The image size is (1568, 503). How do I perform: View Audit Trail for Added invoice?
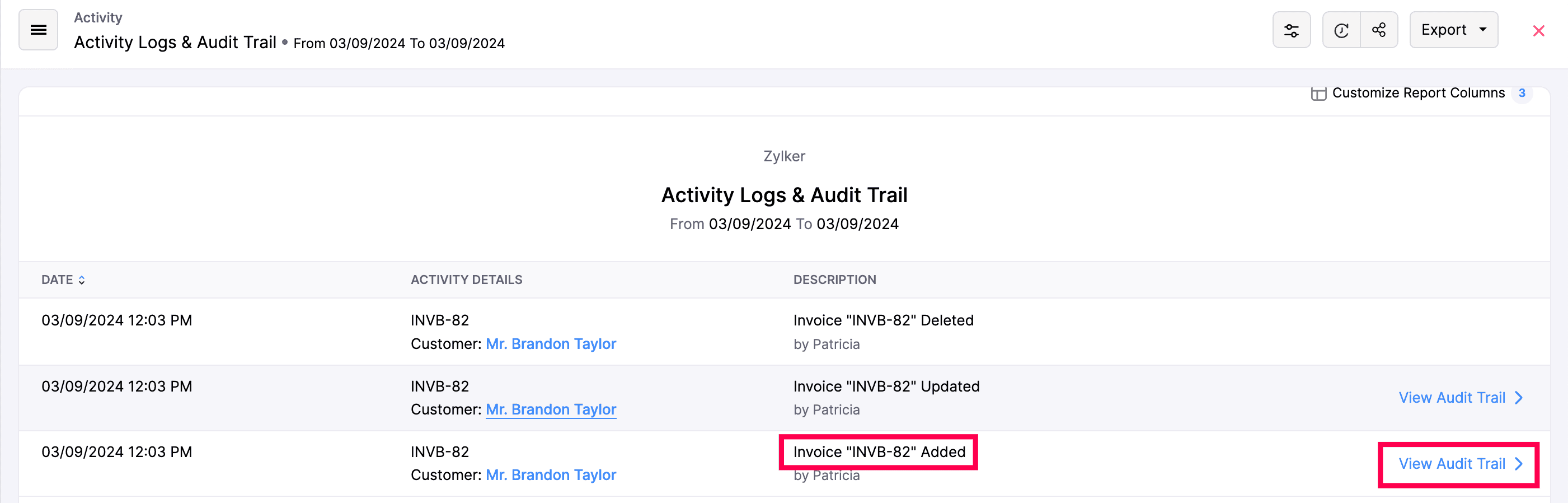point(1451,464)
